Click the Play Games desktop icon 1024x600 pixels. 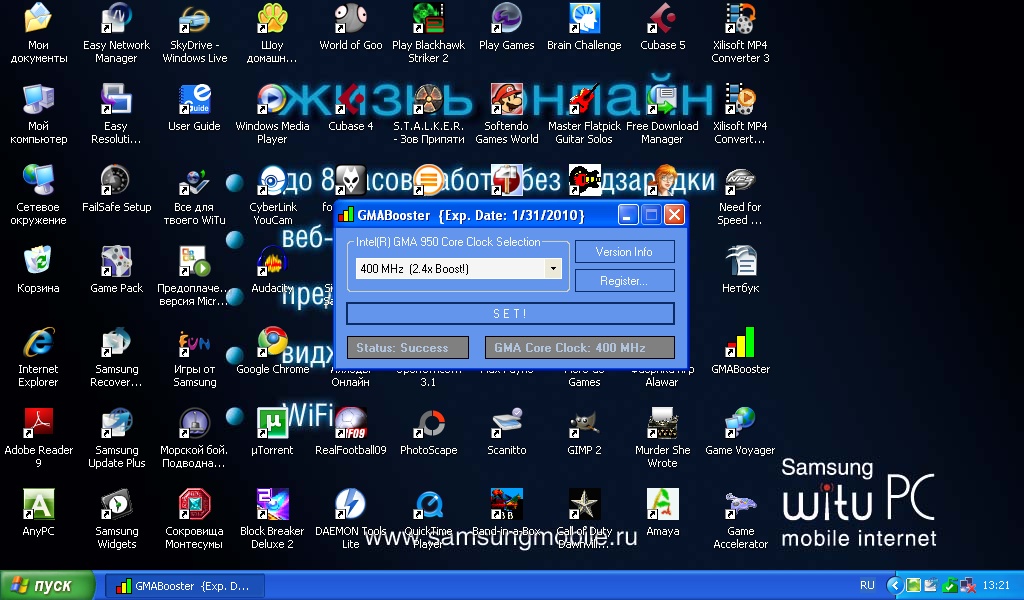(x=507, y=18)
